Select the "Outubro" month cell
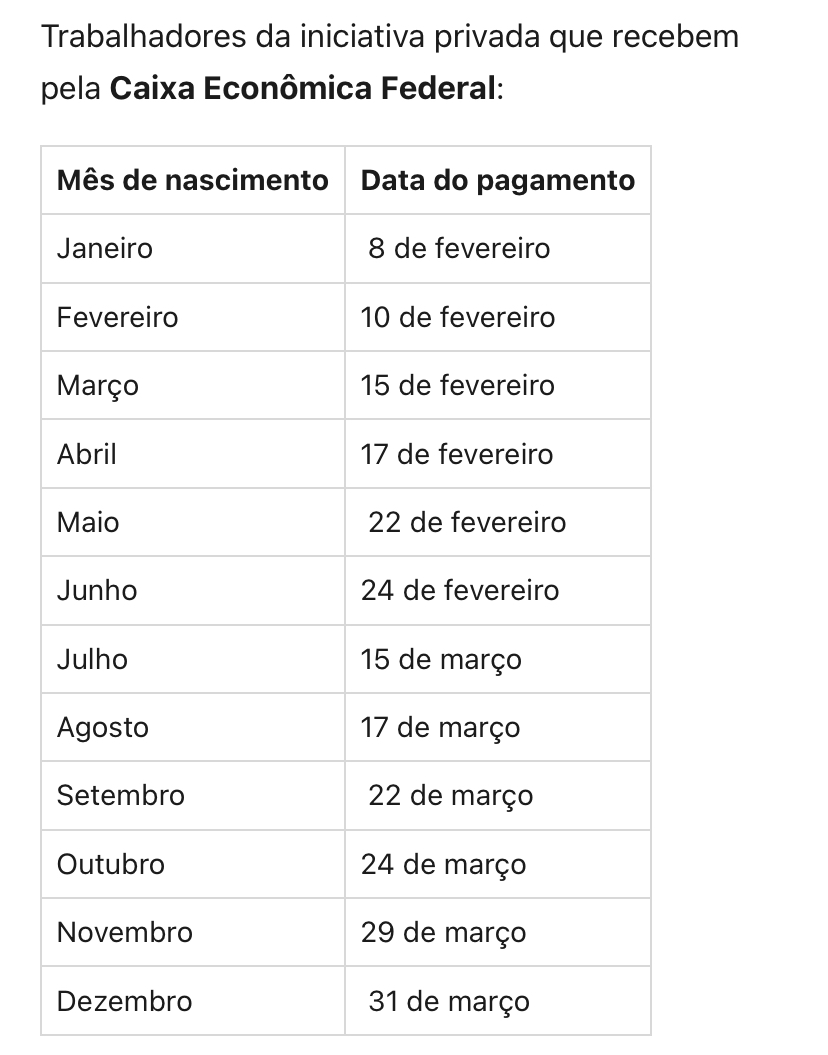Screen dimensions: 828x1055 point(111,864)
